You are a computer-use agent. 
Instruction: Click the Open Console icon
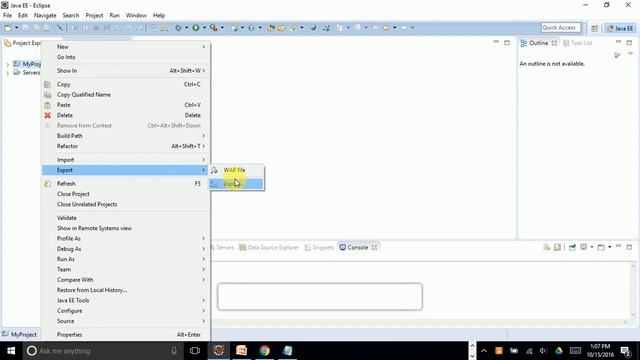pos(601,247)
